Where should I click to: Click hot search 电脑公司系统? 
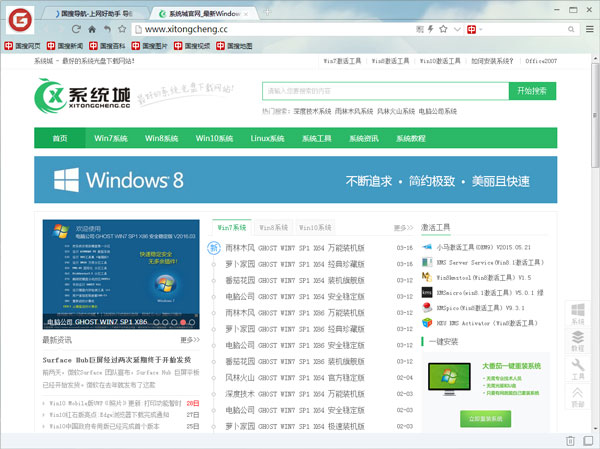pos(438,111)
